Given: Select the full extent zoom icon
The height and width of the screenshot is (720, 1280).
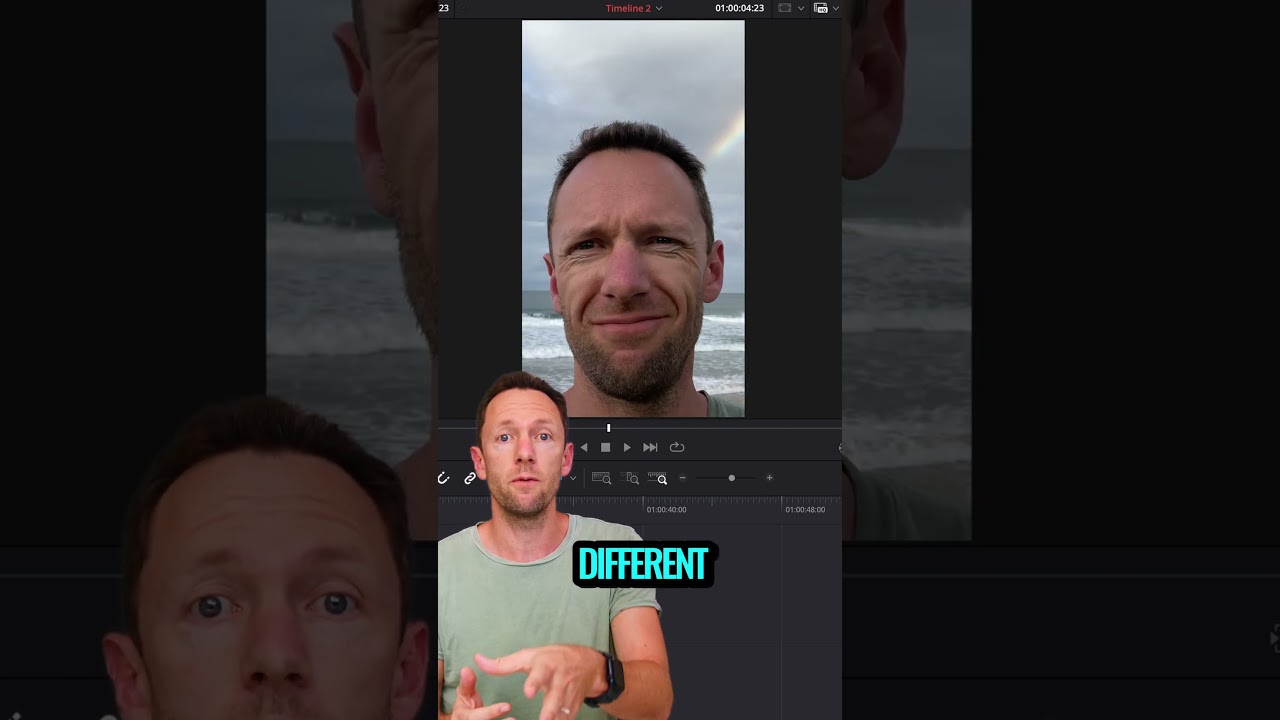Looking at the screenshot, I should point(600,479).
